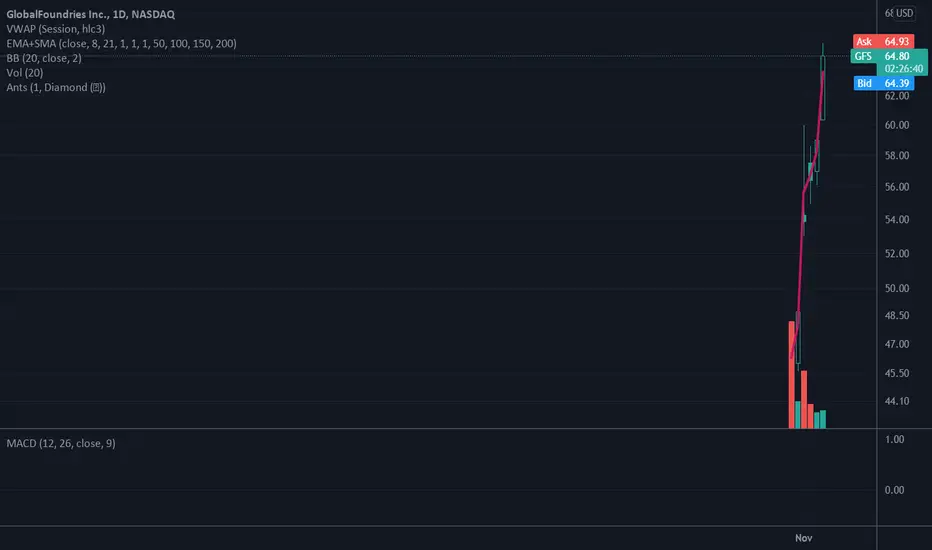The image size is (932, 550).
Task: Click the green GFS 64.80 price label
Action: coord(889,56)
